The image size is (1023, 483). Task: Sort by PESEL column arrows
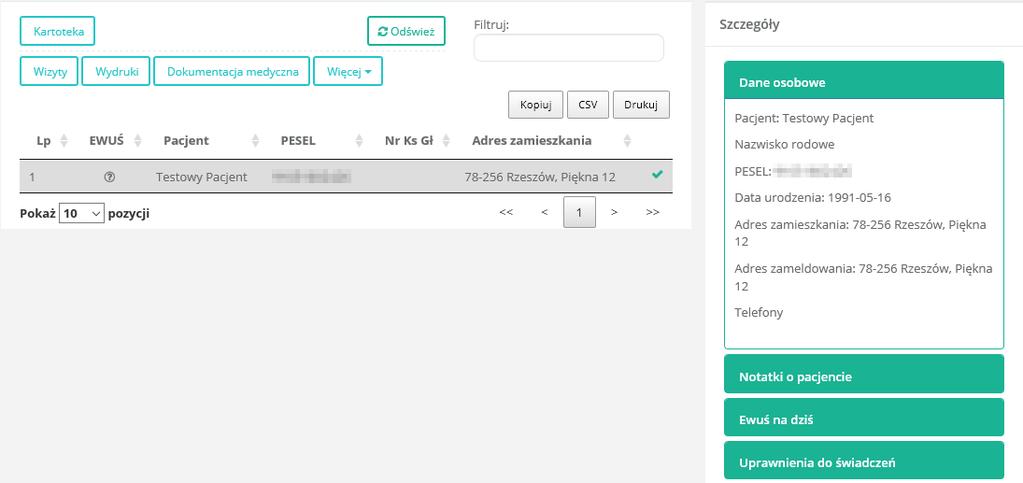tap(359, 140)
